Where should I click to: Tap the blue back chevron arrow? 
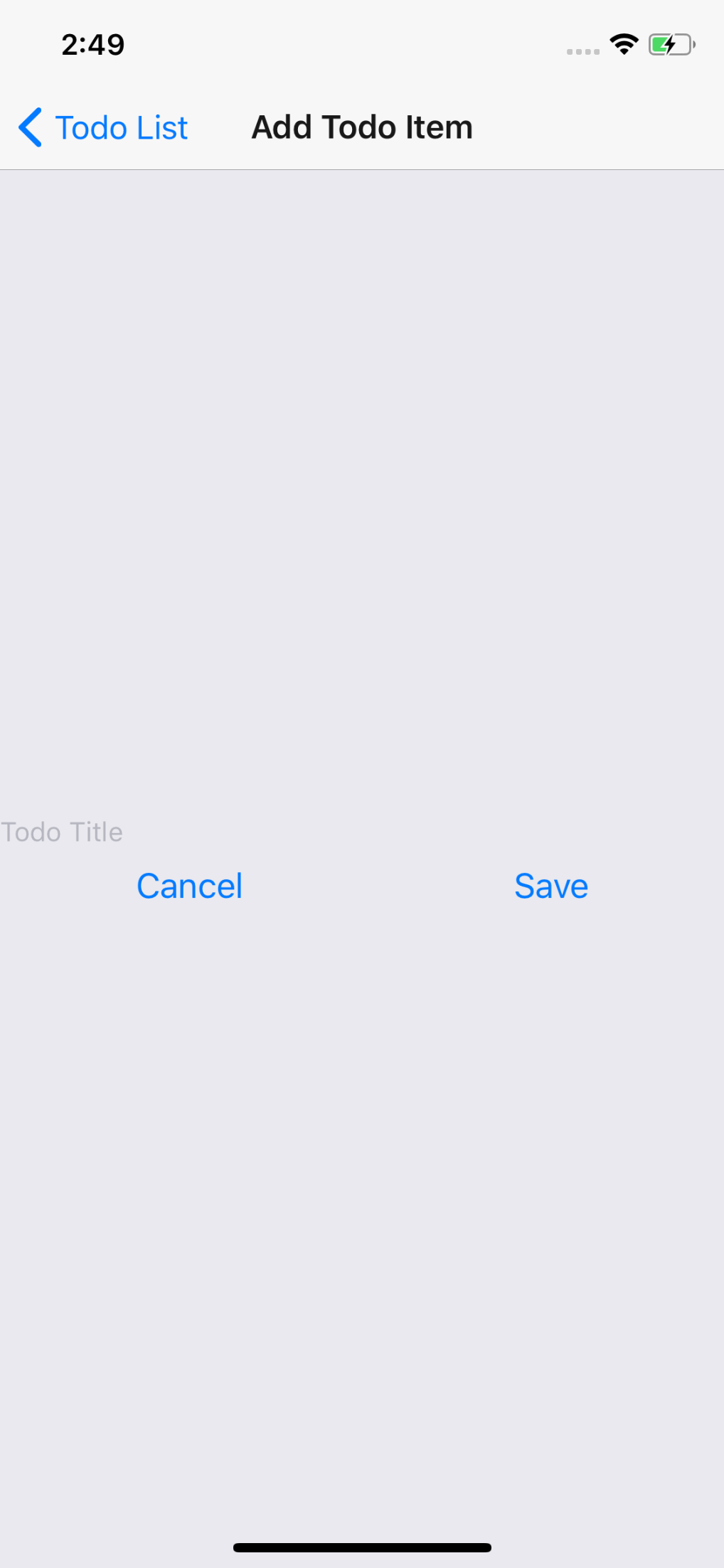point(30,128)
